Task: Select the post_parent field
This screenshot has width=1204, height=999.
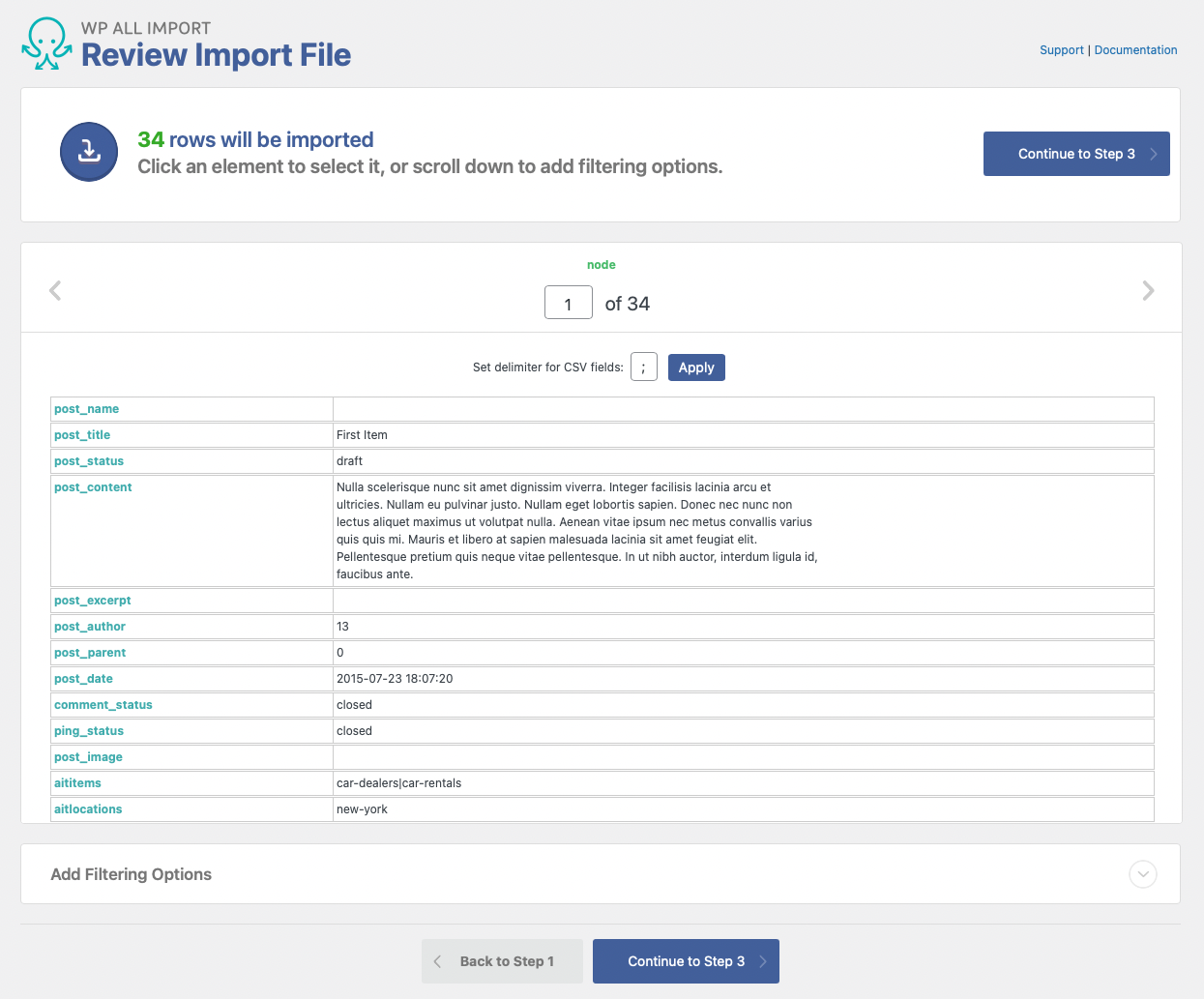Action: click(x=90, y=653)
